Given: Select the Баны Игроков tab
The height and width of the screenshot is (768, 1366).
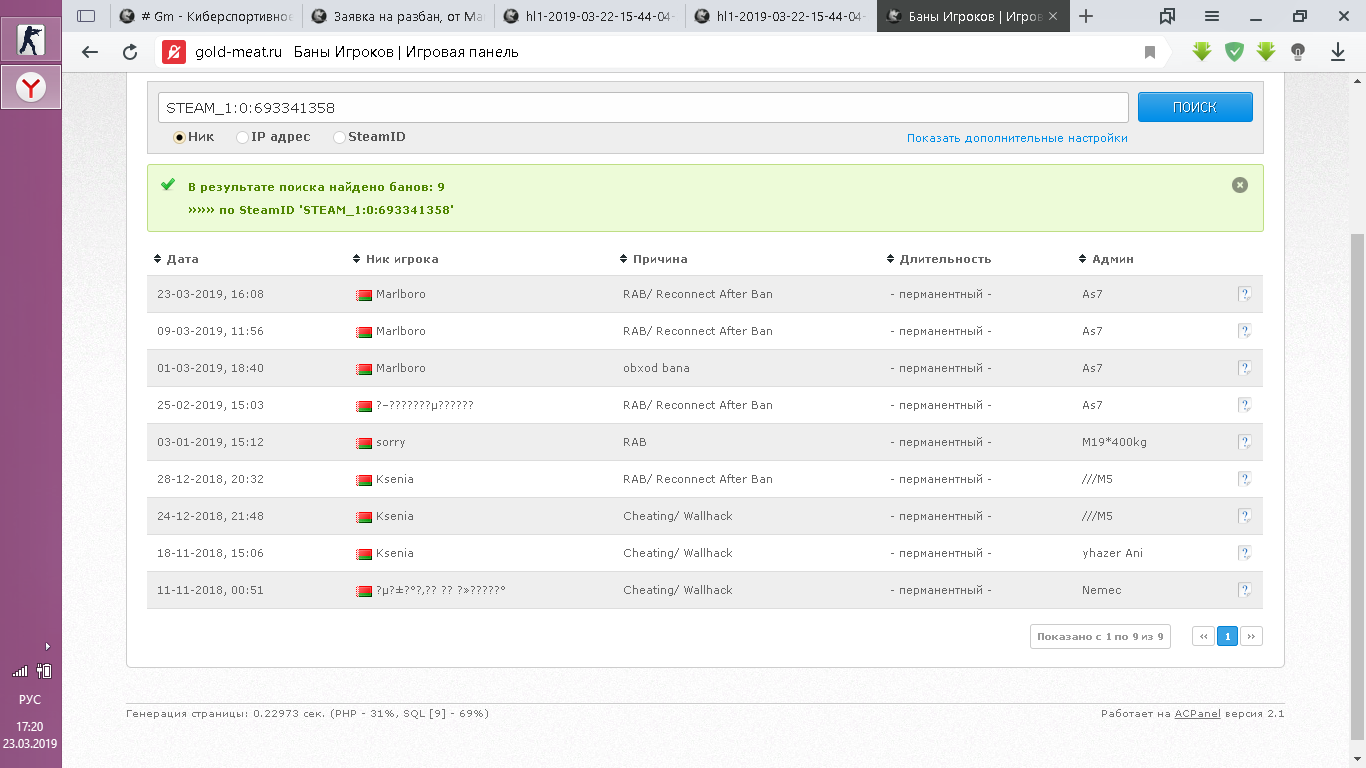Looking at the screenshot, I should (x=973, y=16).
